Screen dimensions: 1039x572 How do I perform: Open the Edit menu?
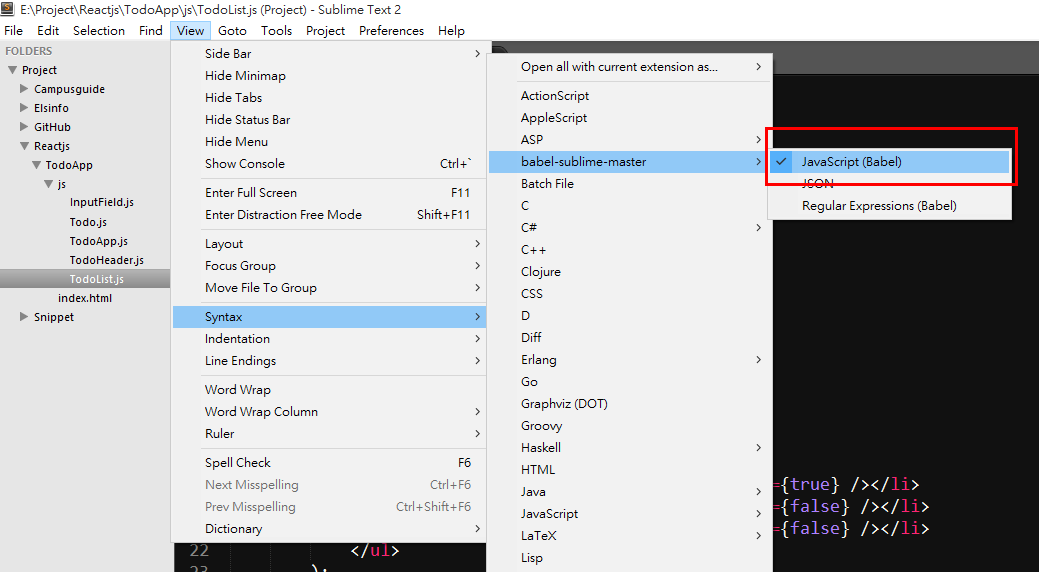(48, 30)
